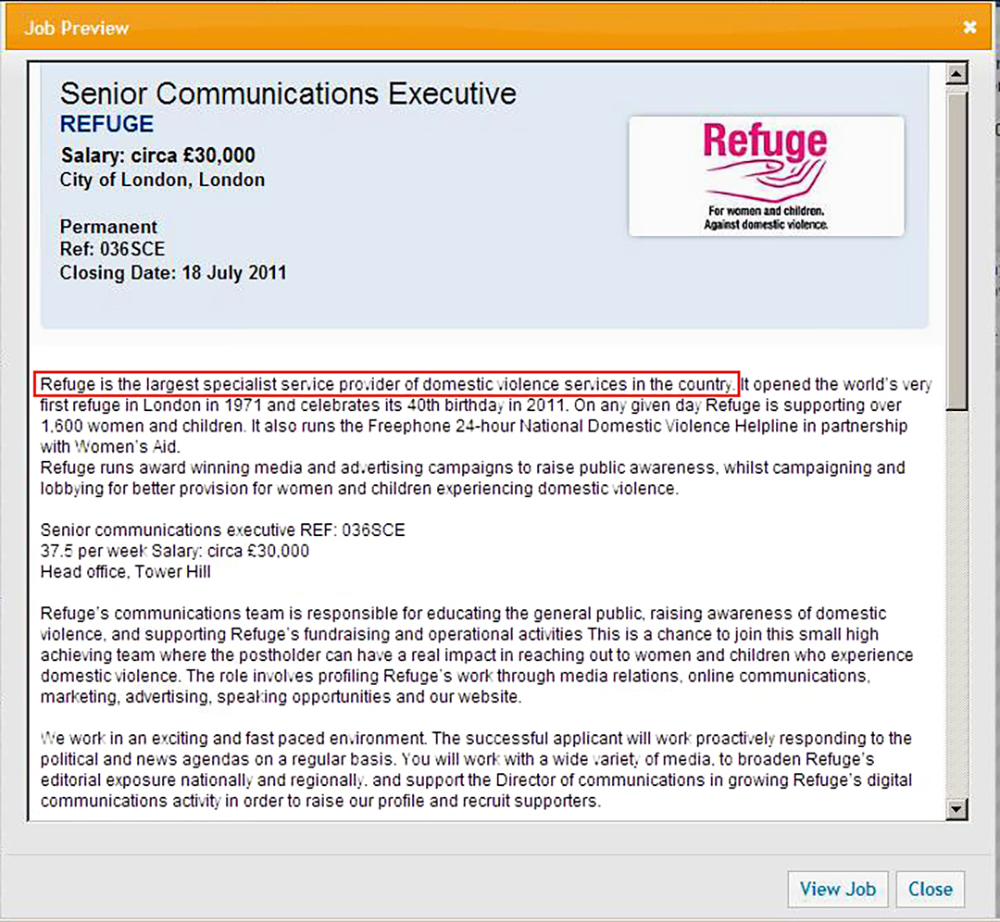Click the Salary: circa £30,000 text
The height and width of the screenshot is (922, 1000).
pyautogui.click(x=158, y=155)
